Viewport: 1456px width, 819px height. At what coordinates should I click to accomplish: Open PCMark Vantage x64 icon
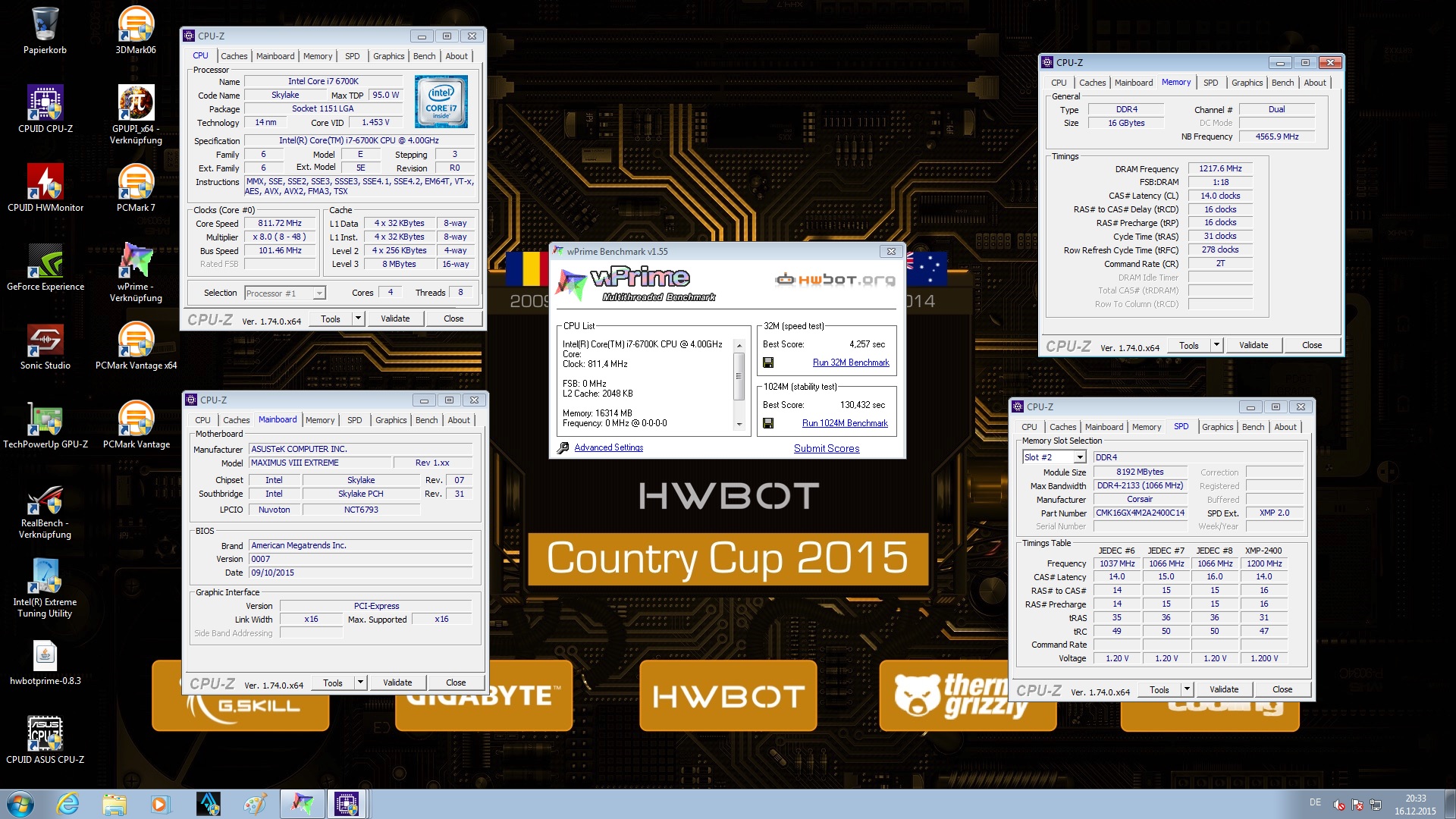click(136, 346)
